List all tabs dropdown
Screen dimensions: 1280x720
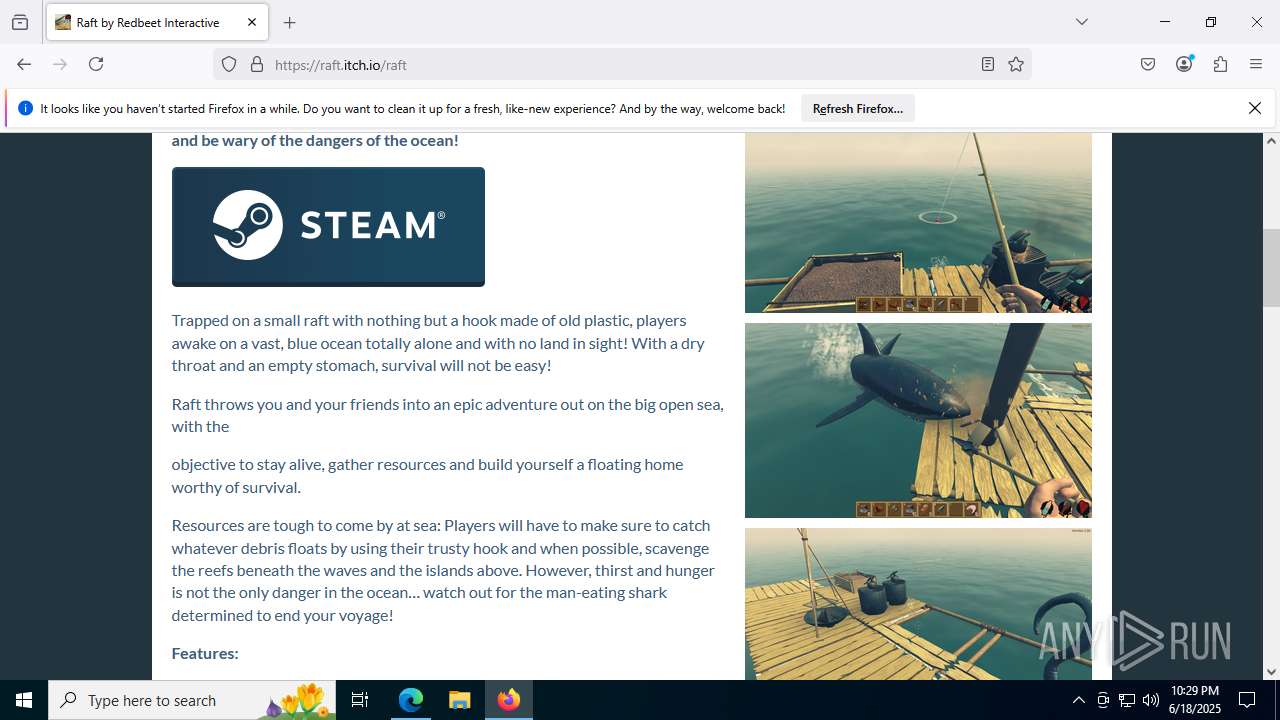click(1082, 22)
